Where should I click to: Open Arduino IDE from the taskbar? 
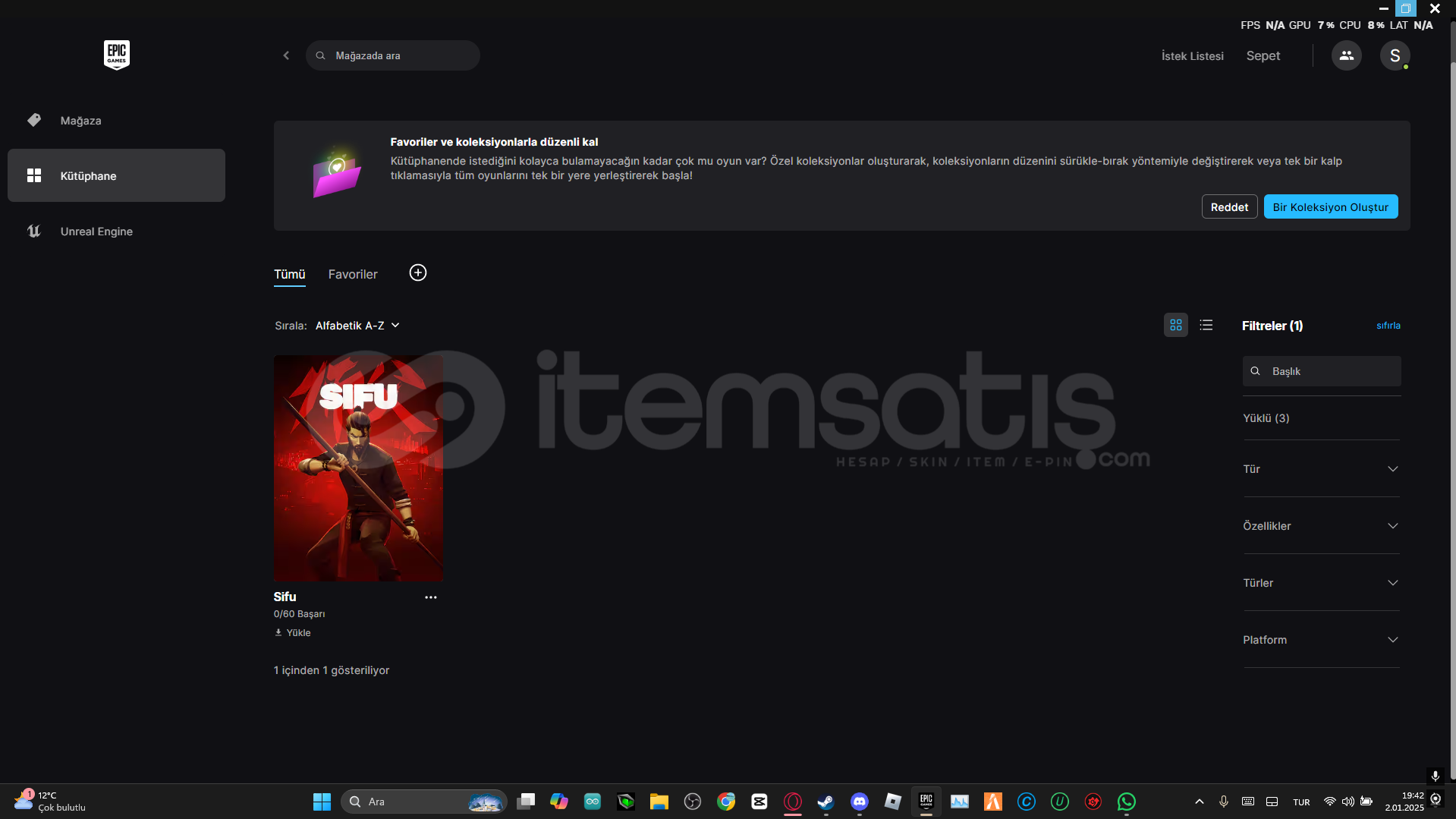(593, 802)
